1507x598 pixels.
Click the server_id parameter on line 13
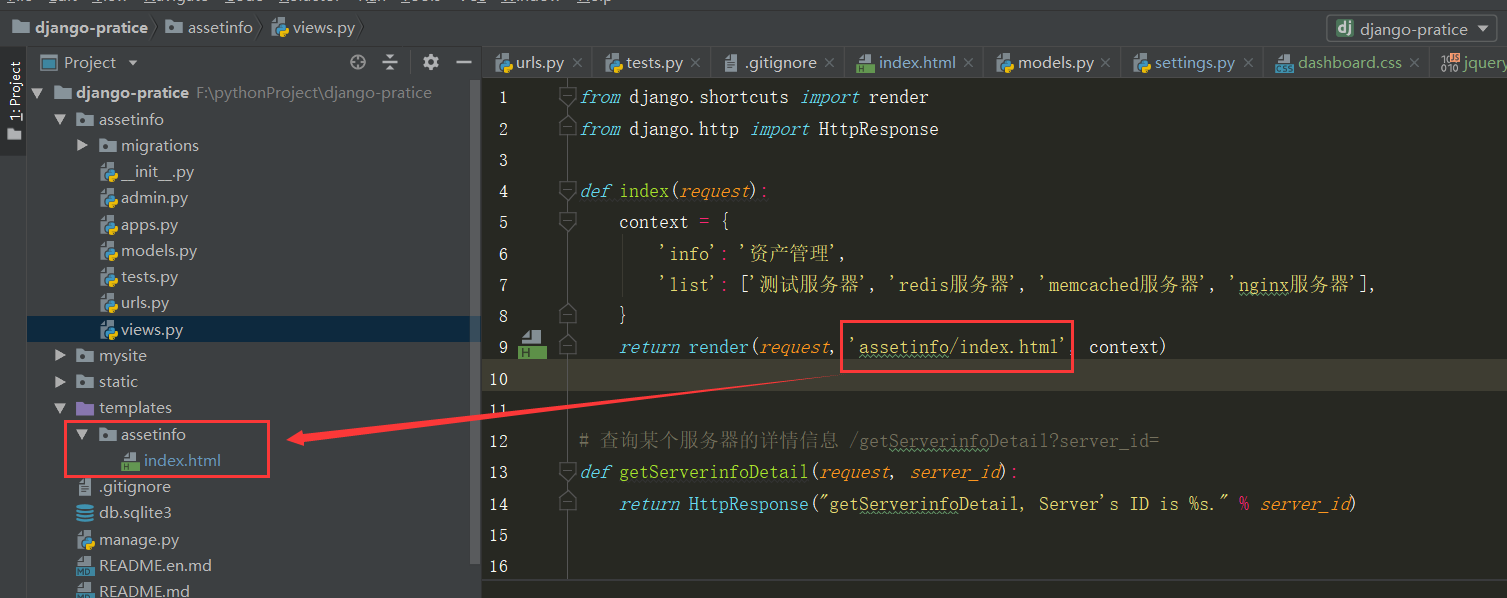click(957, 472)
